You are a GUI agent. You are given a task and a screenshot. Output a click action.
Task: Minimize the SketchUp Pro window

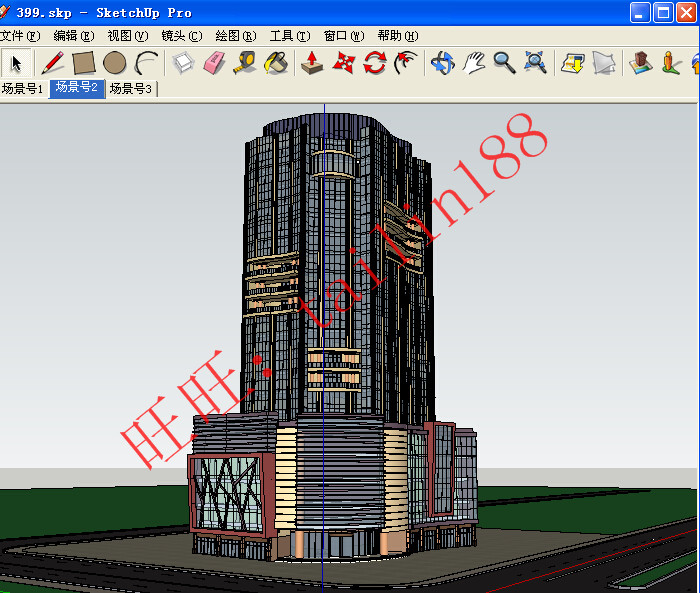click(x=640, y=13)
